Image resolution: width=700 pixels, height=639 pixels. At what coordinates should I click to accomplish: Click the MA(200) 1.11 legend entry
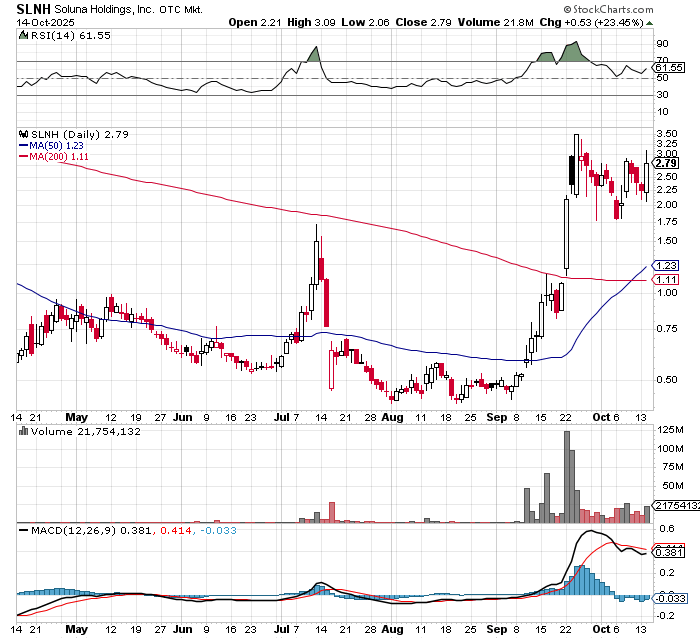(x=54, y=157)
